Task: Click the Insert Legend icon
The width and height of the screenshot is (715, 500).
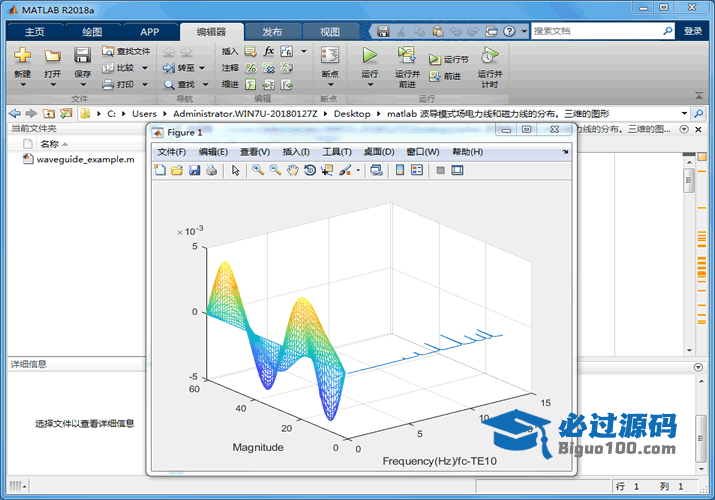Action: point(417,170)
